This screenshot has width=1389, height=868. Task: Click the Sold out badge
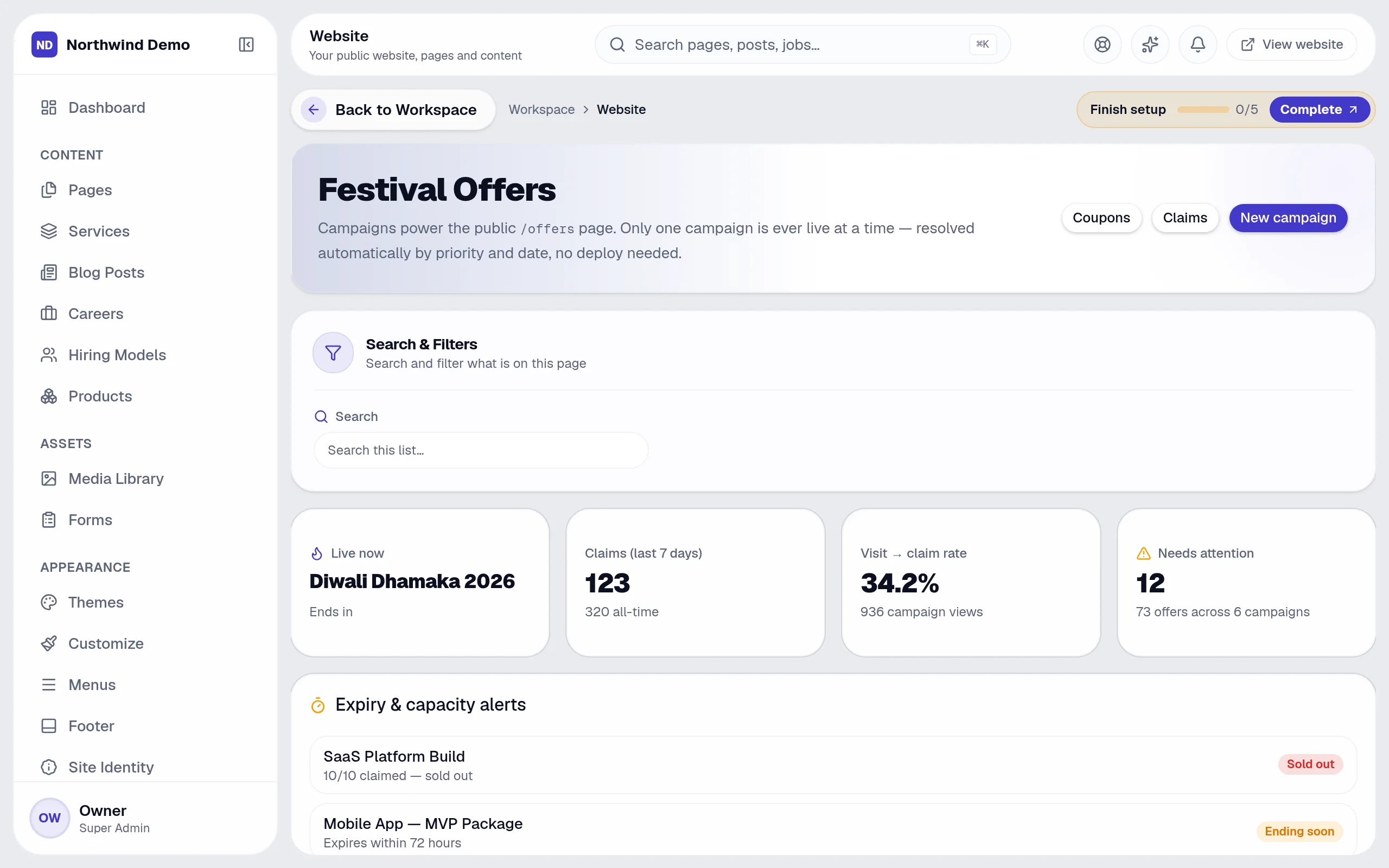tap(1310, 764)
